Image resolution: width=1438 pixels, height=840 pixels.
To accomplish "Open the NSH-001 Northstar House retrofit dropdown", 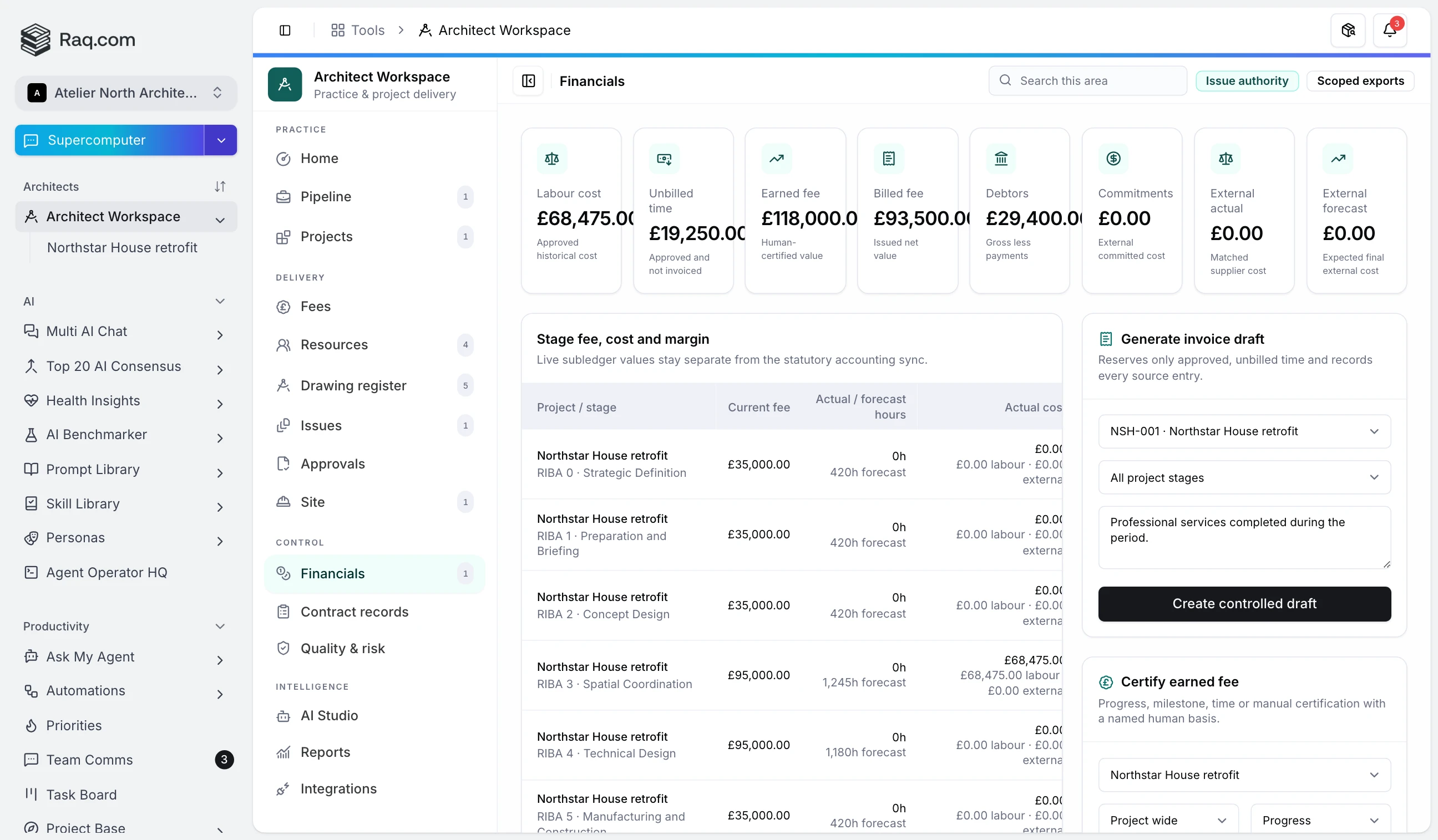I will [x=1244, y=432].
